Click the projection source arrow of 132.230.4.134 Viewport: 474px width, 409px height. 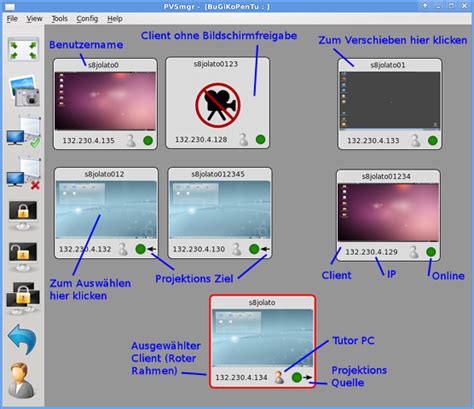(x=308, y=377)
